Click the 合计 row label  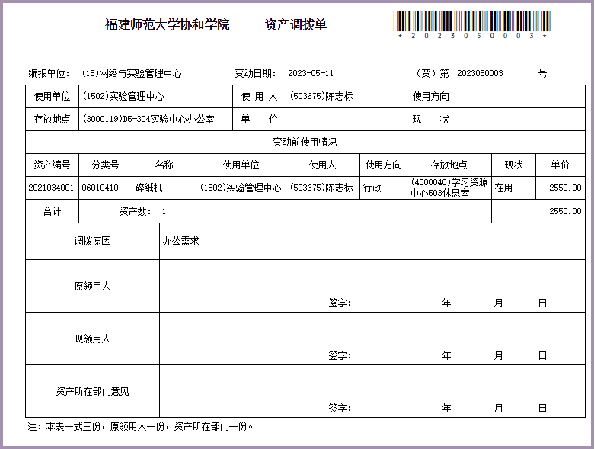click(52, 211)
